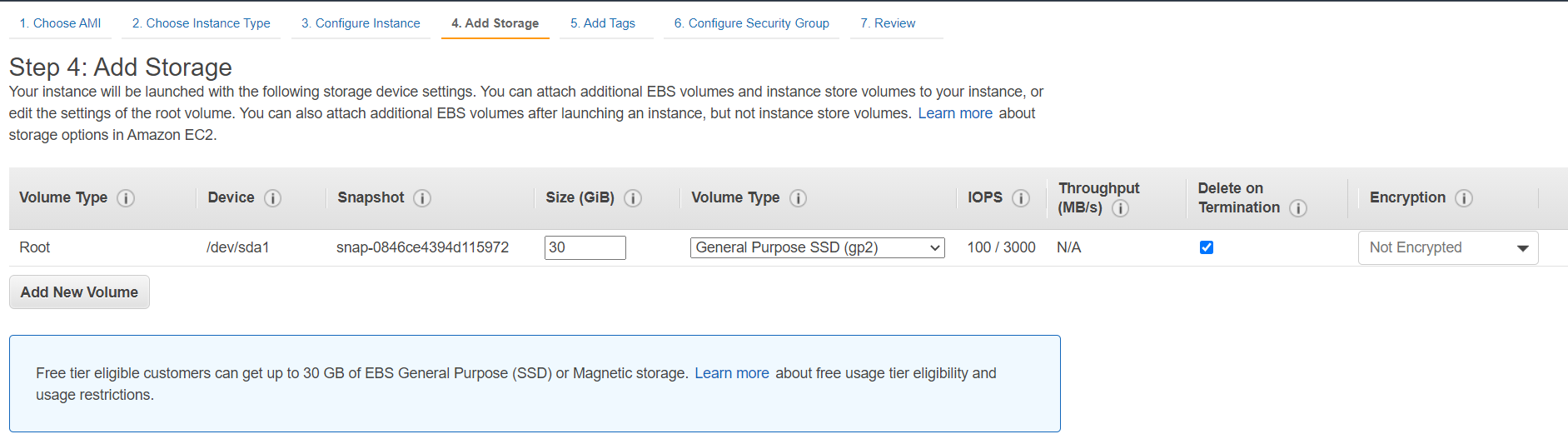Click the info icon next to Size (GiB)

point(633,198)
